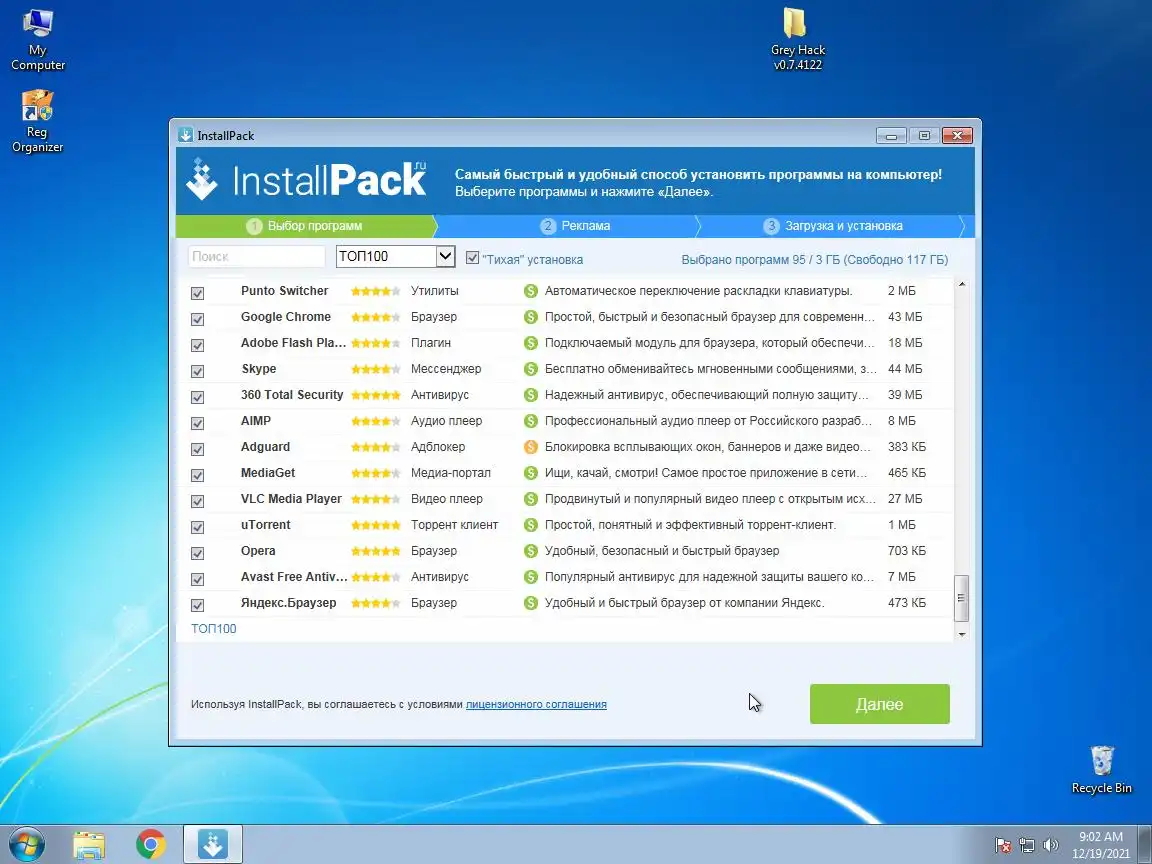Toggle the AIMP checkbox
The image size is (1152, 864).
(198, 423)
